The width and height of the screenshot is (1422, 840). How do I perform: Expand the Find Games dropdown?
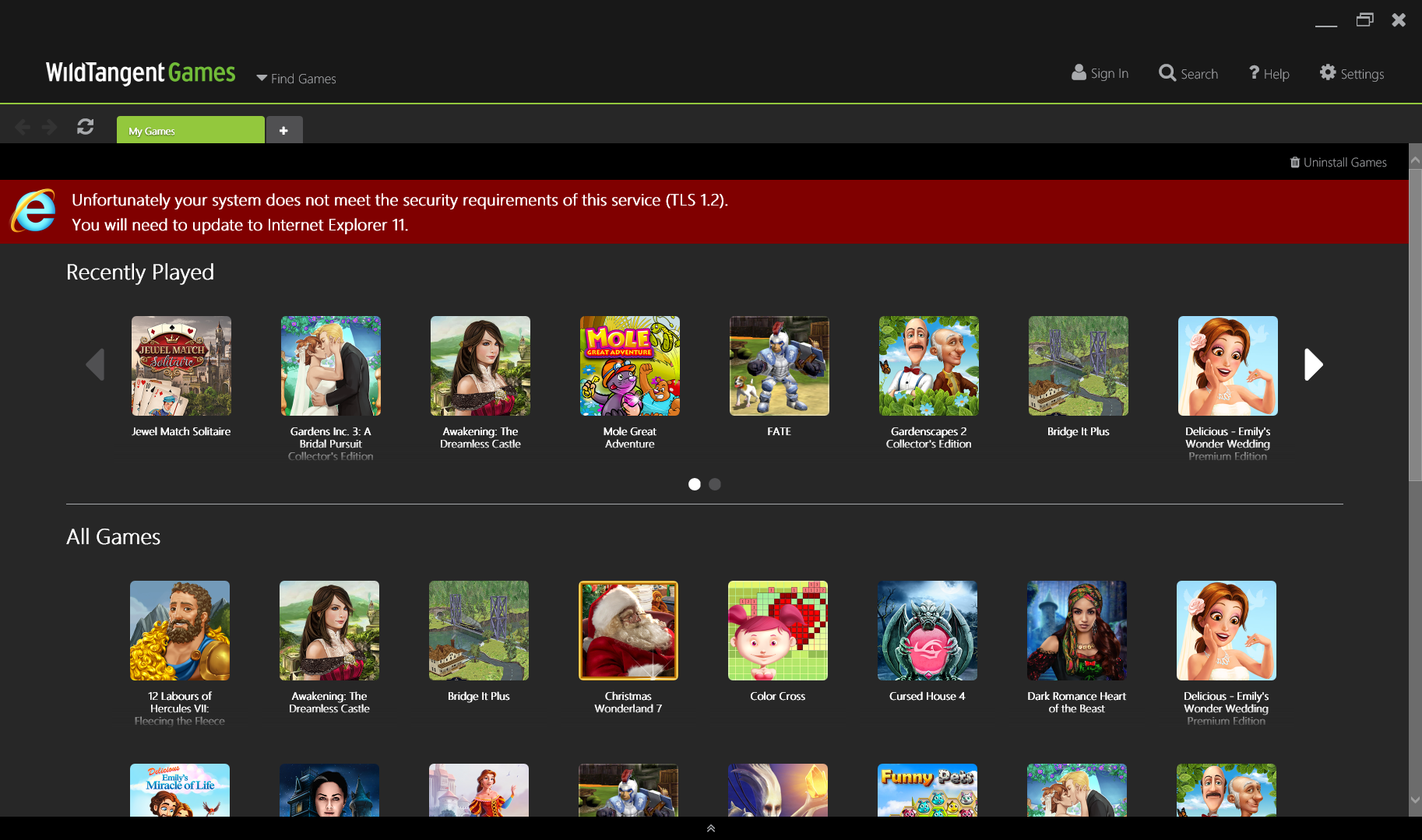(296, 79)
